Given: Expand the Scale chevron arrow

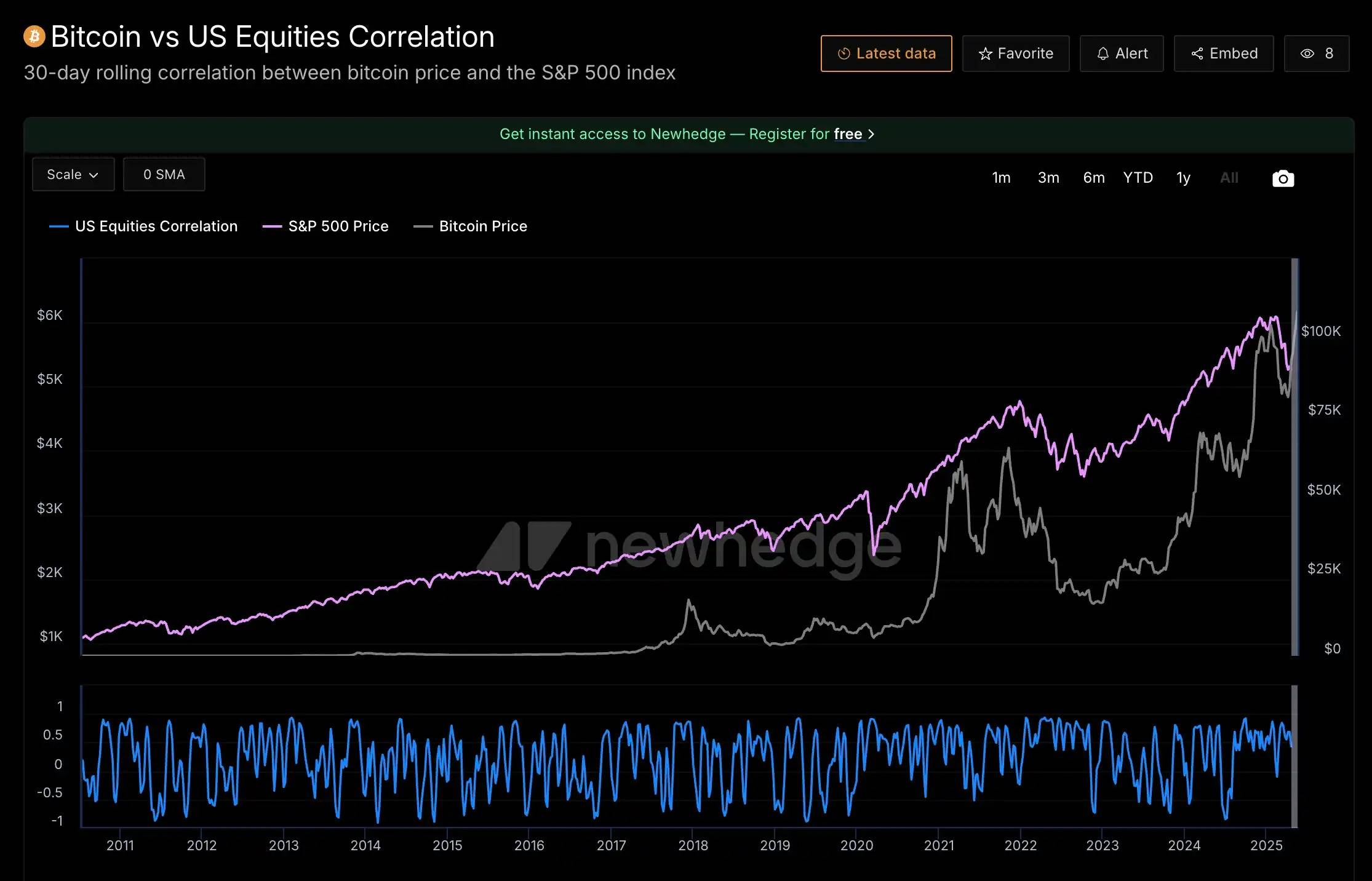Looking at the screenshot, I should [x=94, y=175].
